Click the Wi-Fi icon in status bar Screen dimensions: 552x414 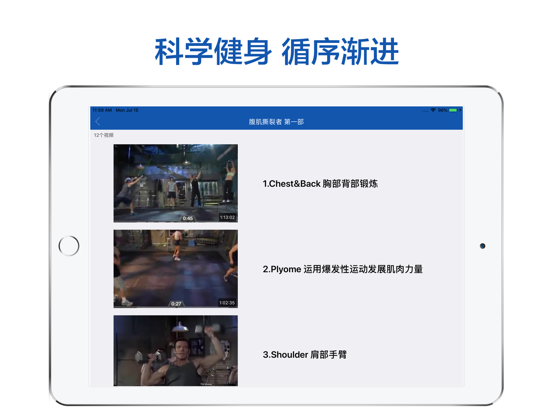pos(433,110)
